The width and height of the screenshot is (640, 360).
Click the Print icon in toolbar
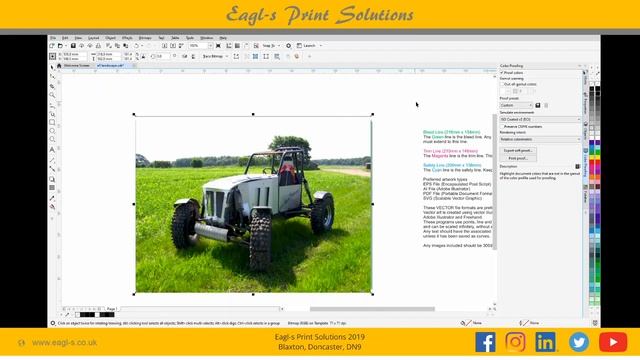[x=98, y=46]
